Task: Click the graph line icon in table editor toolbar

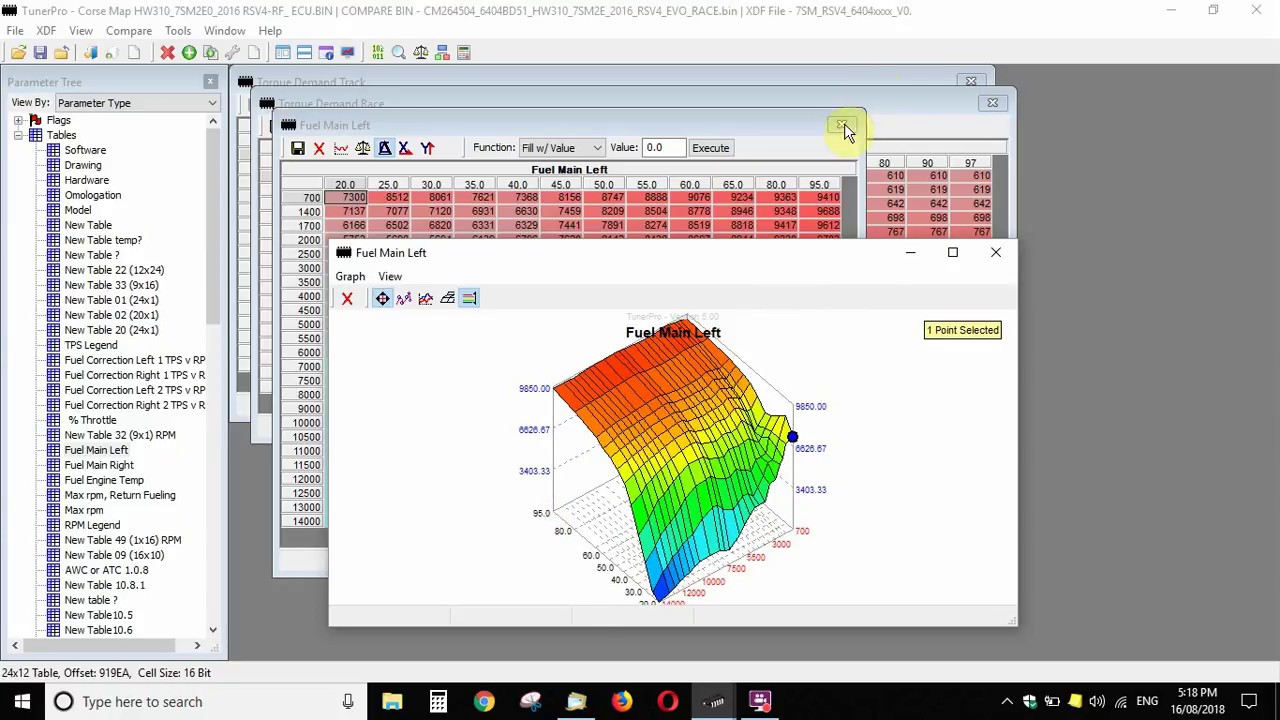Action: point(341,148)
